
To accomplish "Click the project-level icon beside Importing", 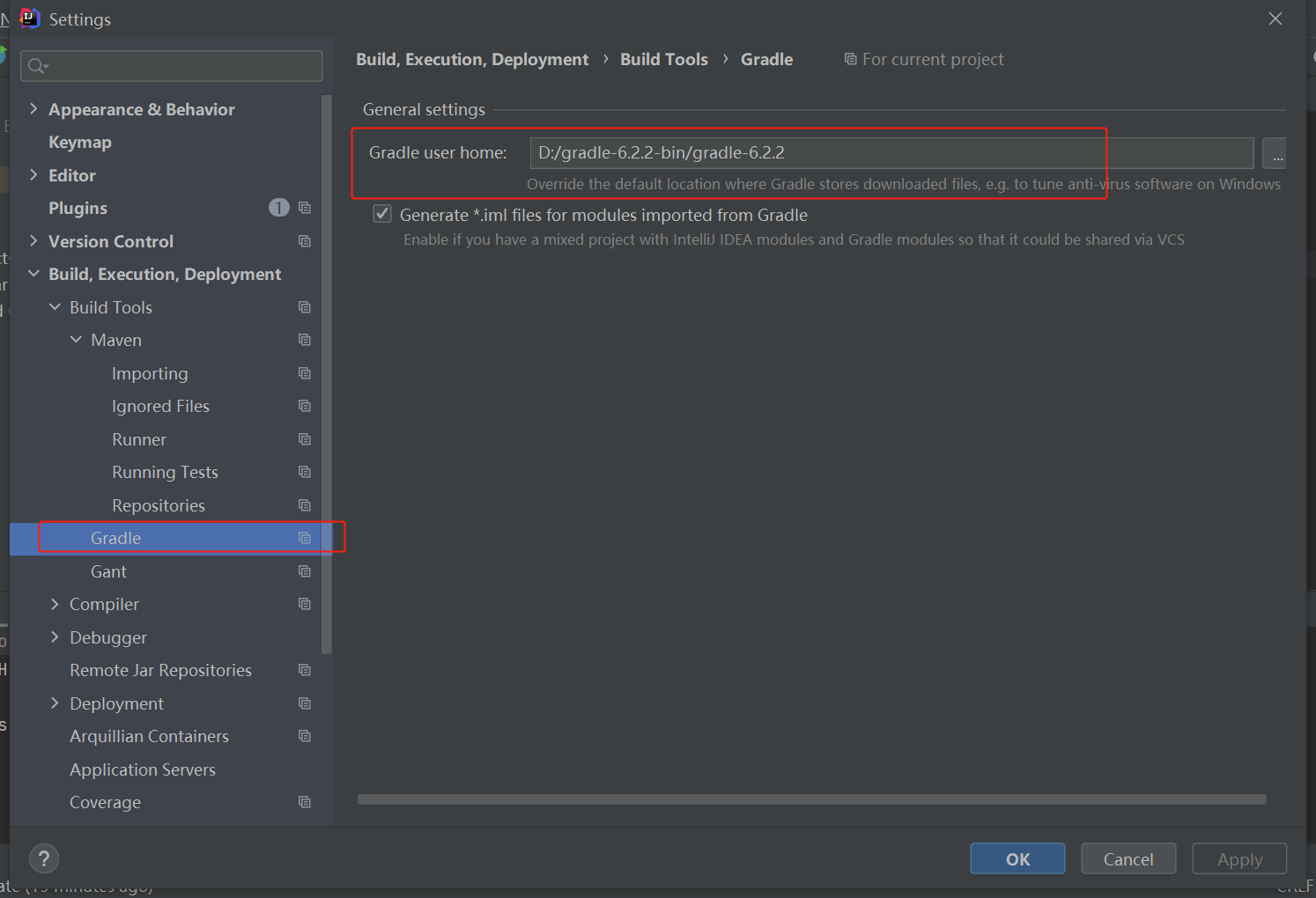I will [x=305, y=373].
